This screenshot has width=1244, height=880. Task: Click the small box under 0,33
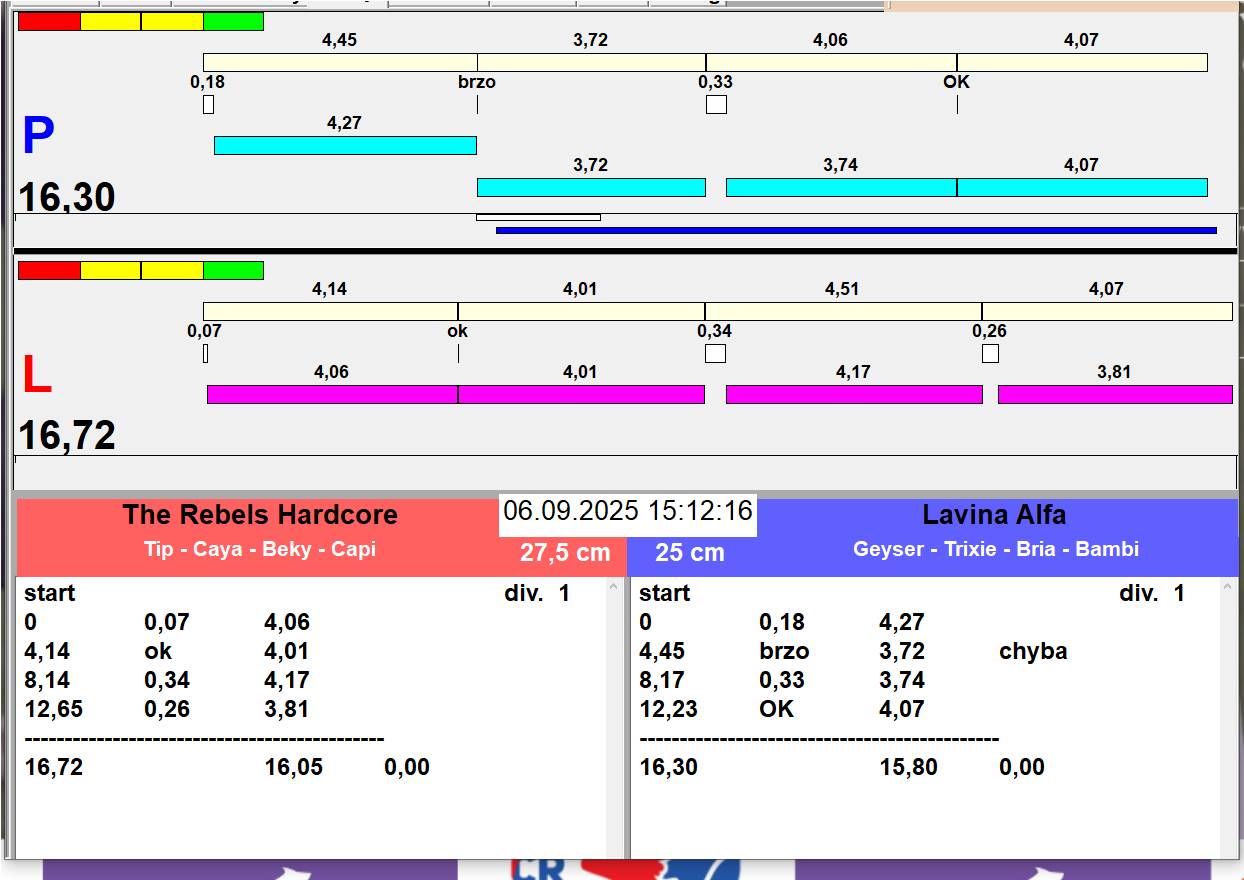716,104
